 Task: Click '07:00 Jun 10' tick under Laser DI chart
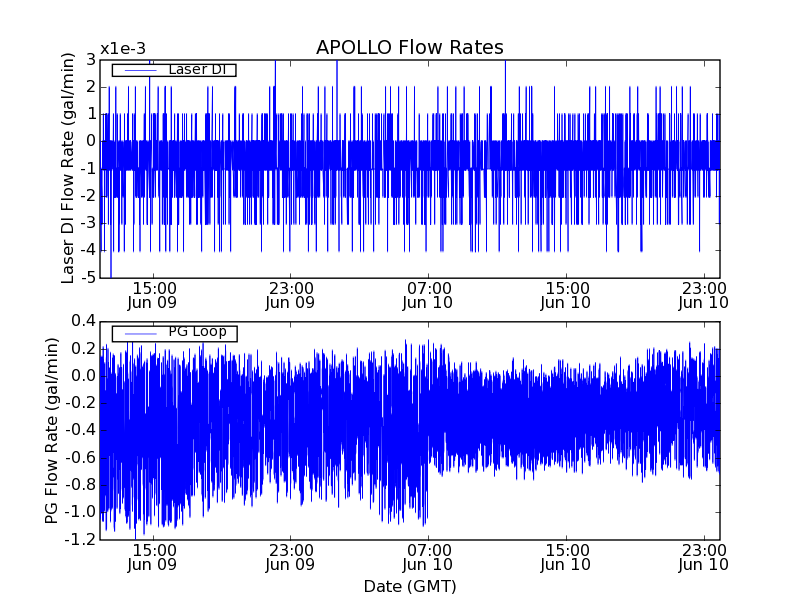(428, 295)
